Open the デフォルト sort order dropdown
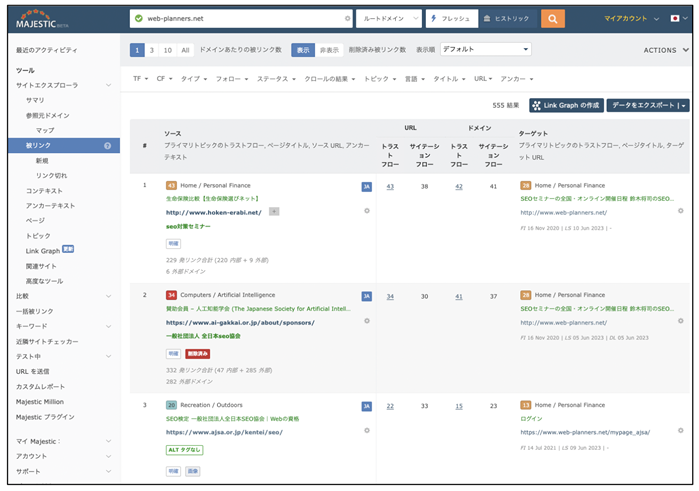 coord(486,50)
